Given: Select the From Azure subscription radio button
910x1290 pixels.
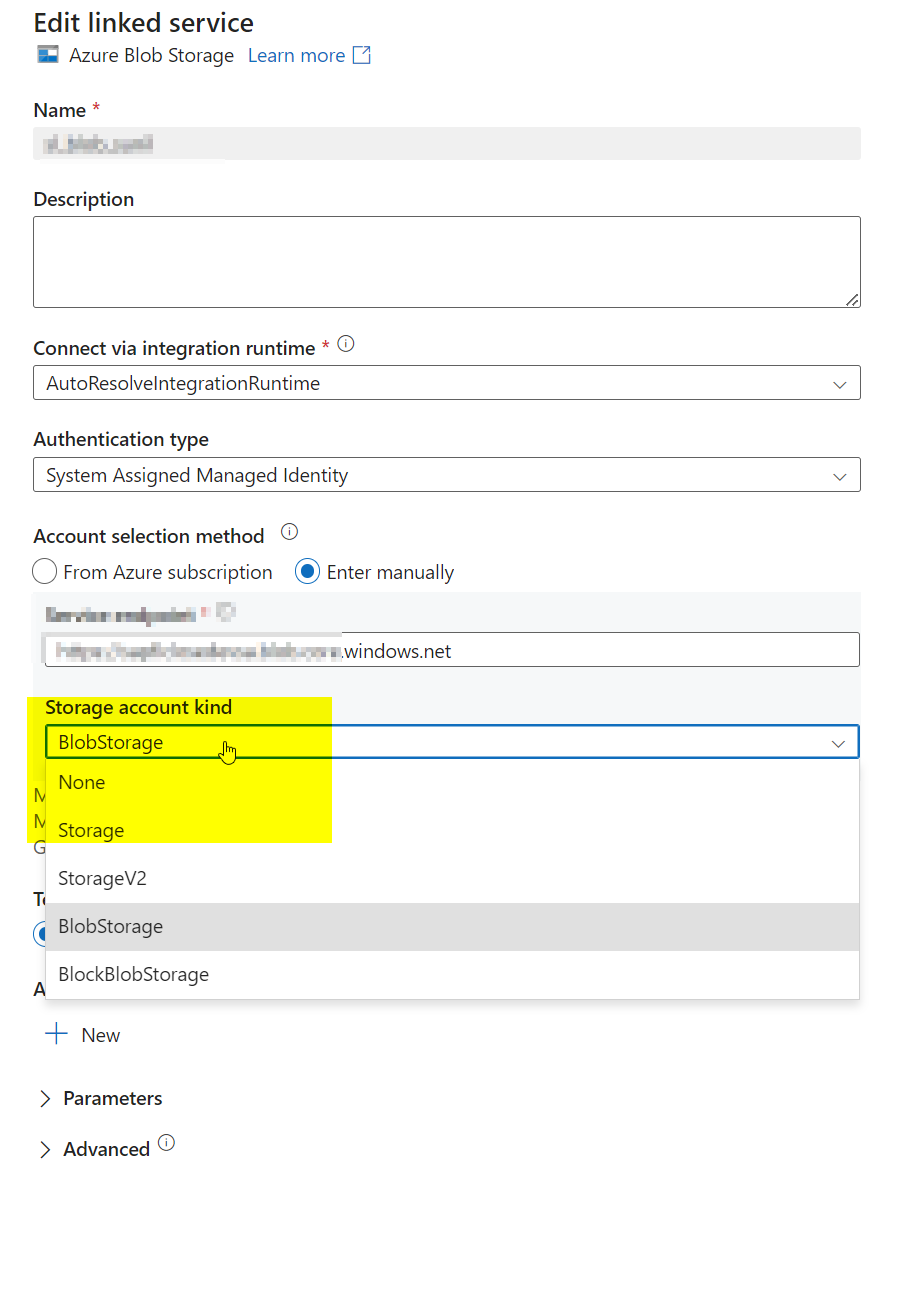Looking at the screenshot, I should tap(44, 571).
